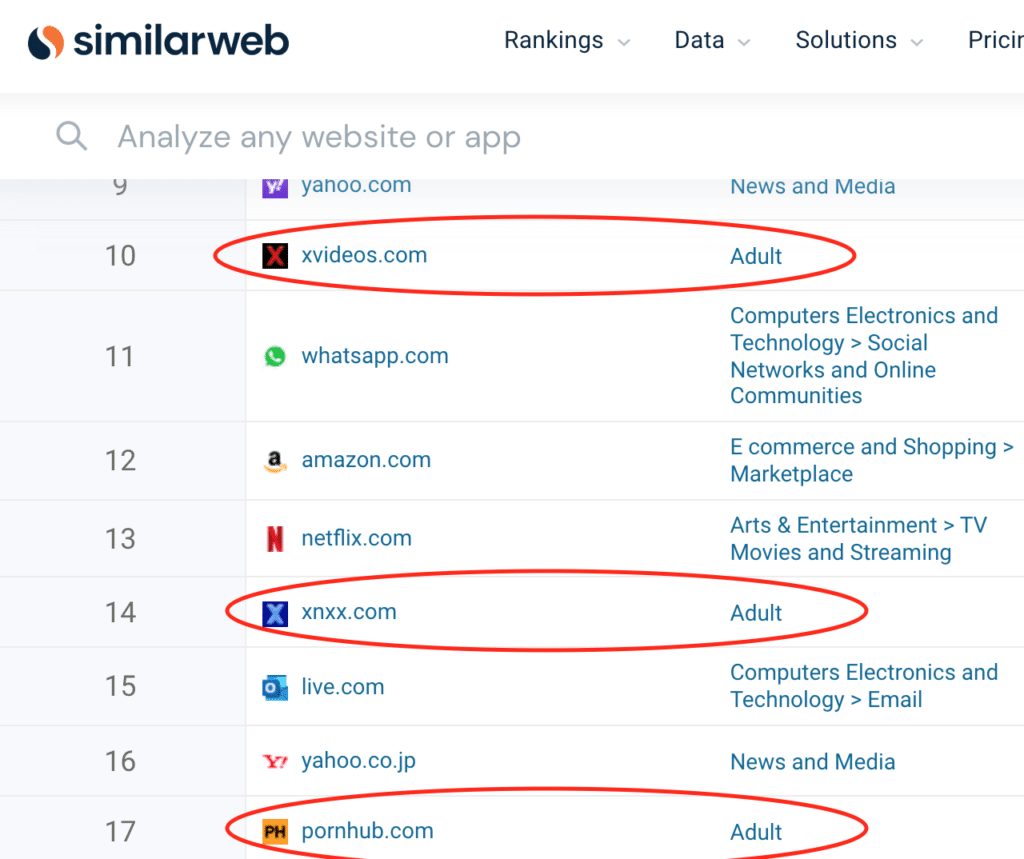This screenshot has width=1024, height=859.
Task: Click rank number 15
Action: tap(120, 687)
